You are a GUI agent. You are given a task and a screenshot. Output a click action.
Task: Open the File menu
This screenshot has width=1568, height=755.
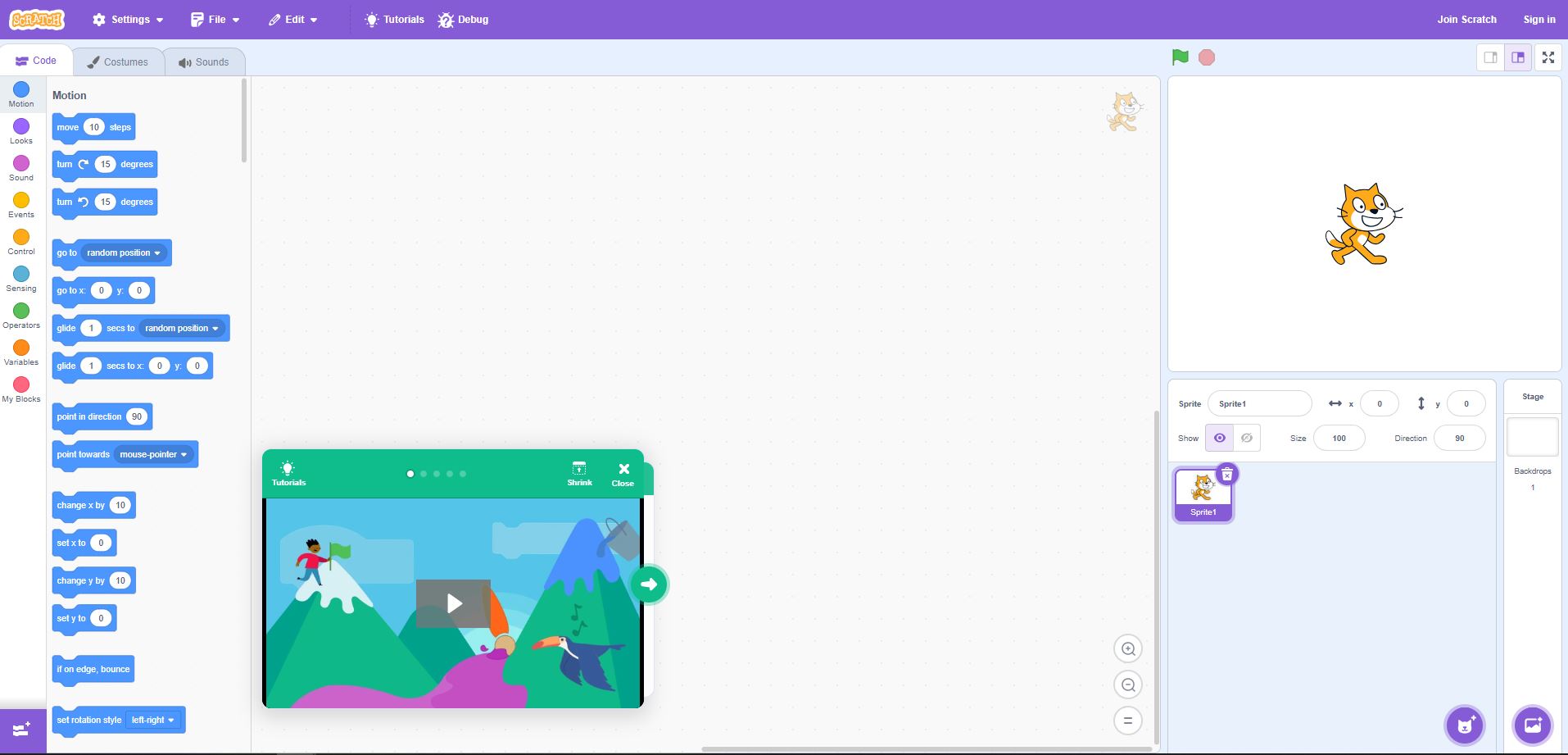[x=215, y=19]
